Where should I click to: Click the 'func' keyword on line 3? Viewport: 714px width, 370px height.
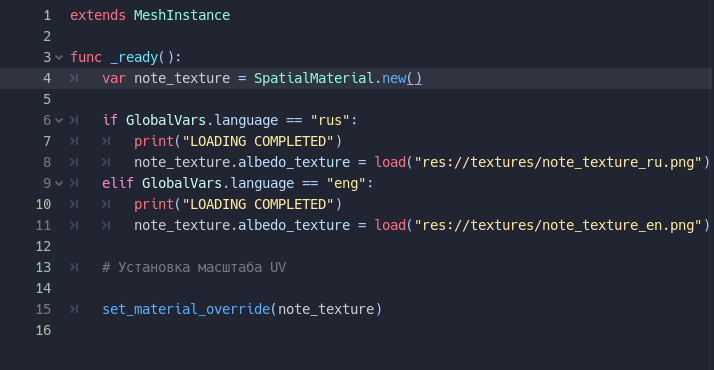(x=86, y=57)
